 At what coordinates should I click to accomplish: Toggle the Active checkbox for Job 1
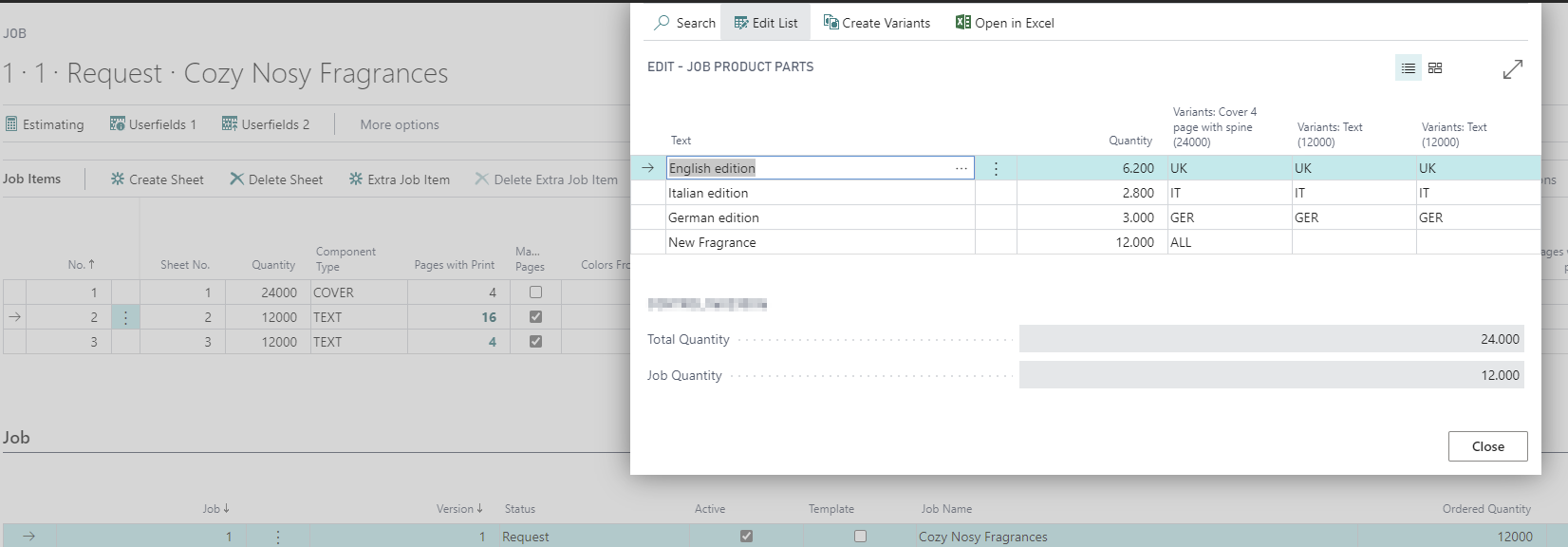[747, 537]
